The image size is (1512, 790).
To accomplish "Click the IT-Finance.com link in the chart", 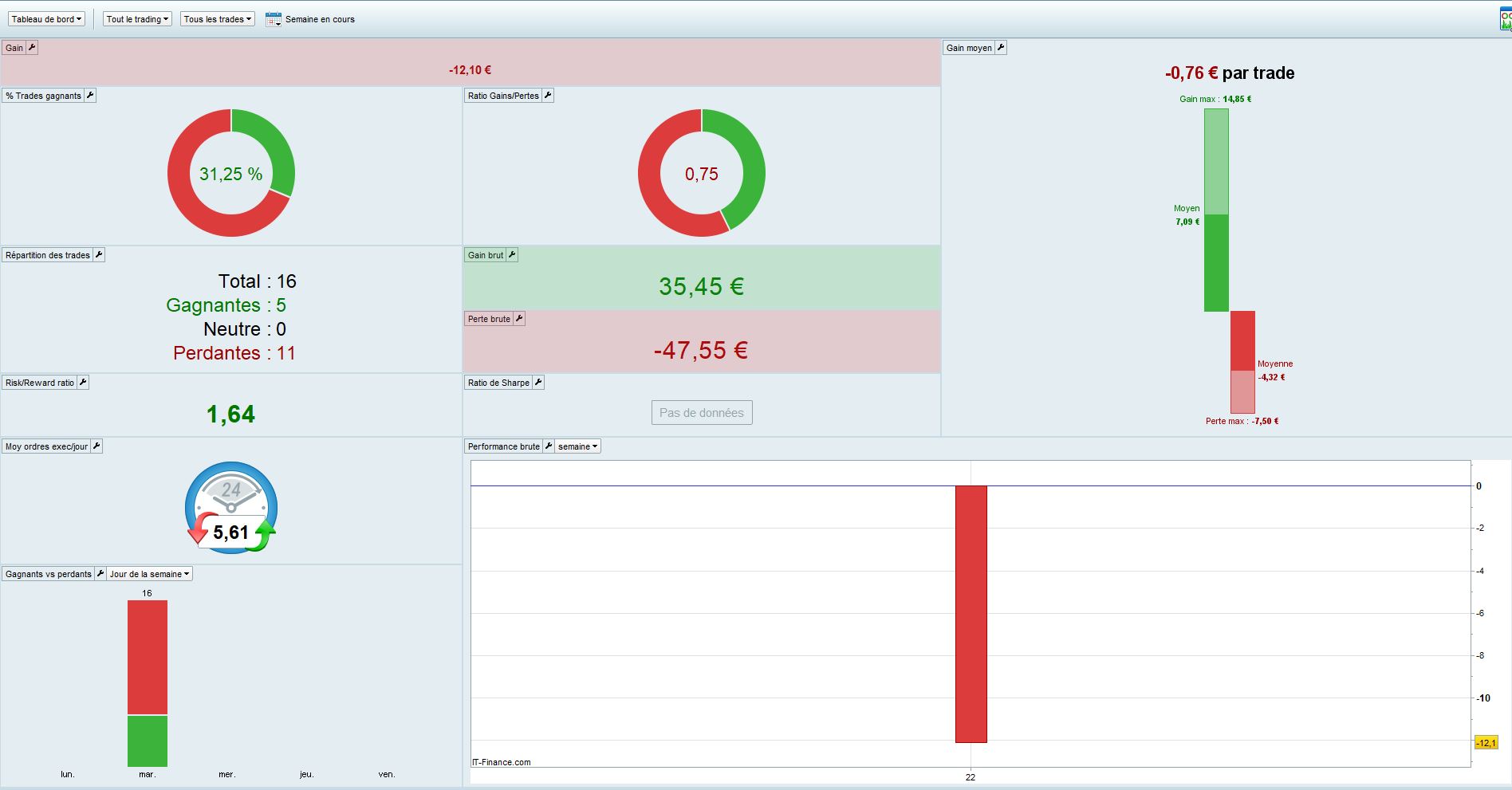I will pos(502,762).
